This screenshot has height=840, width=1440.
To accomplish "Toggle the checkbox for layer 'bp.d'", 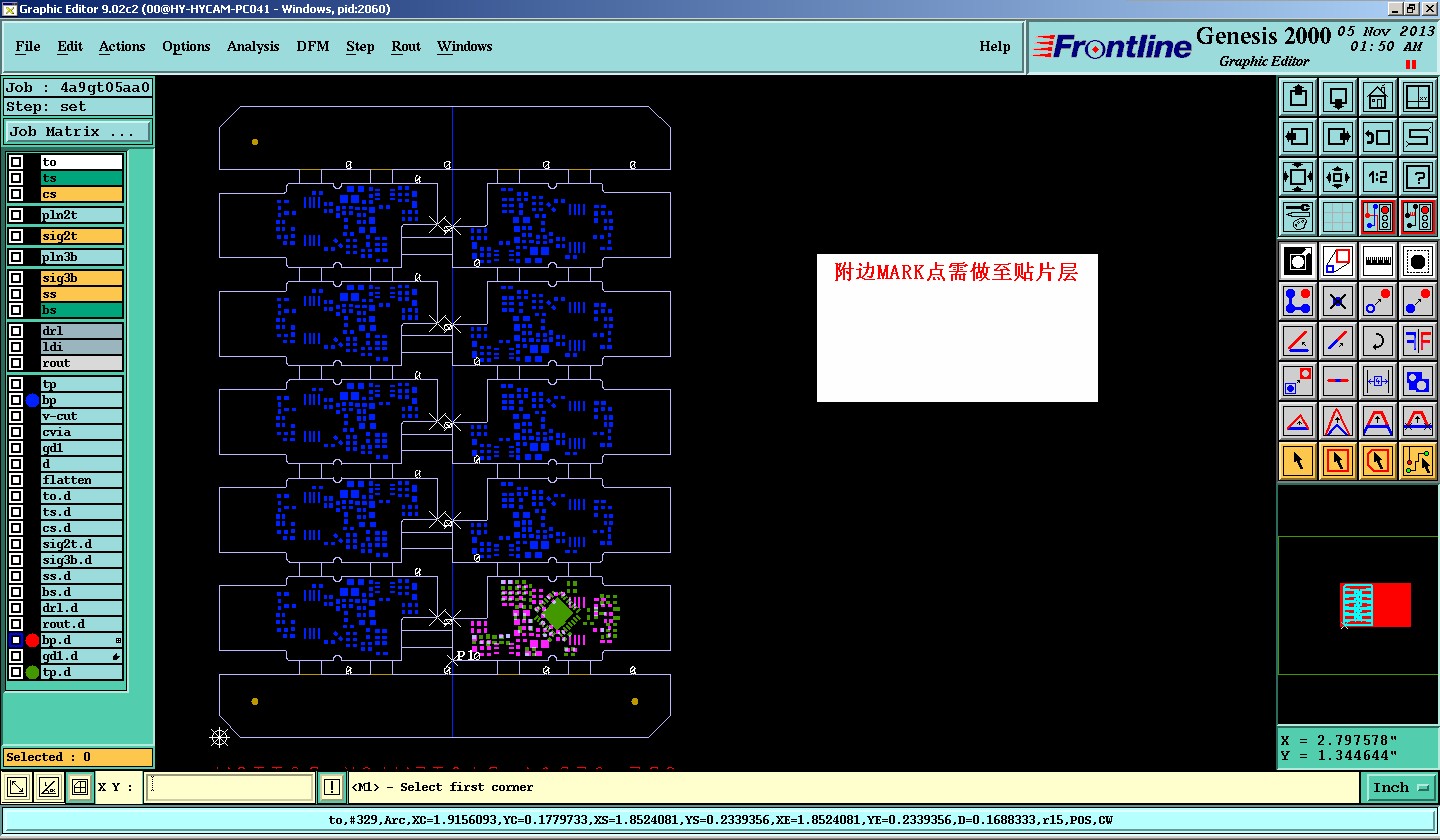I will pos(16,640).
